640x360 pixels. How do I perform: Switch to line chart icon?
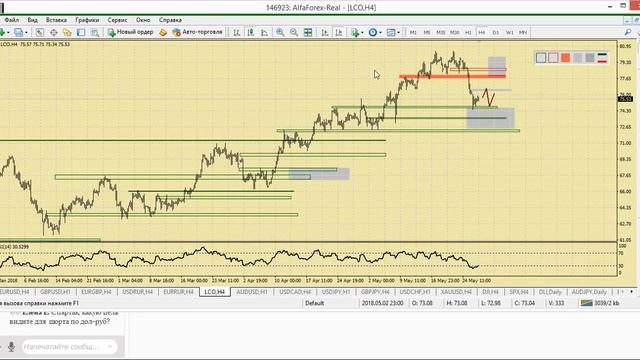point(264,32)
